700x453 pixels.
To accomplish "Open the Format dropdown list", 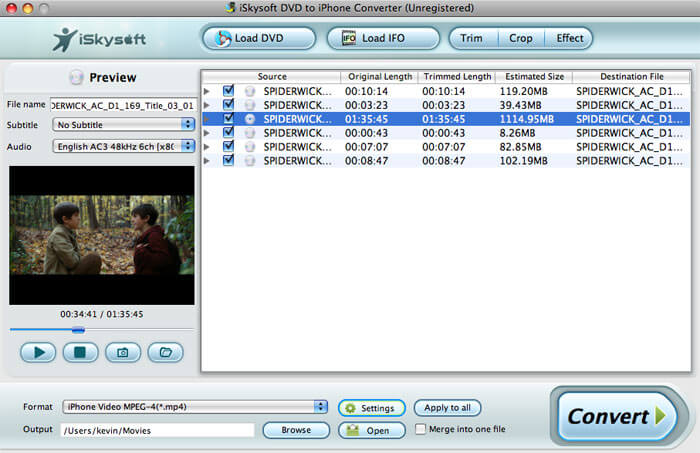I will (195, 407).
